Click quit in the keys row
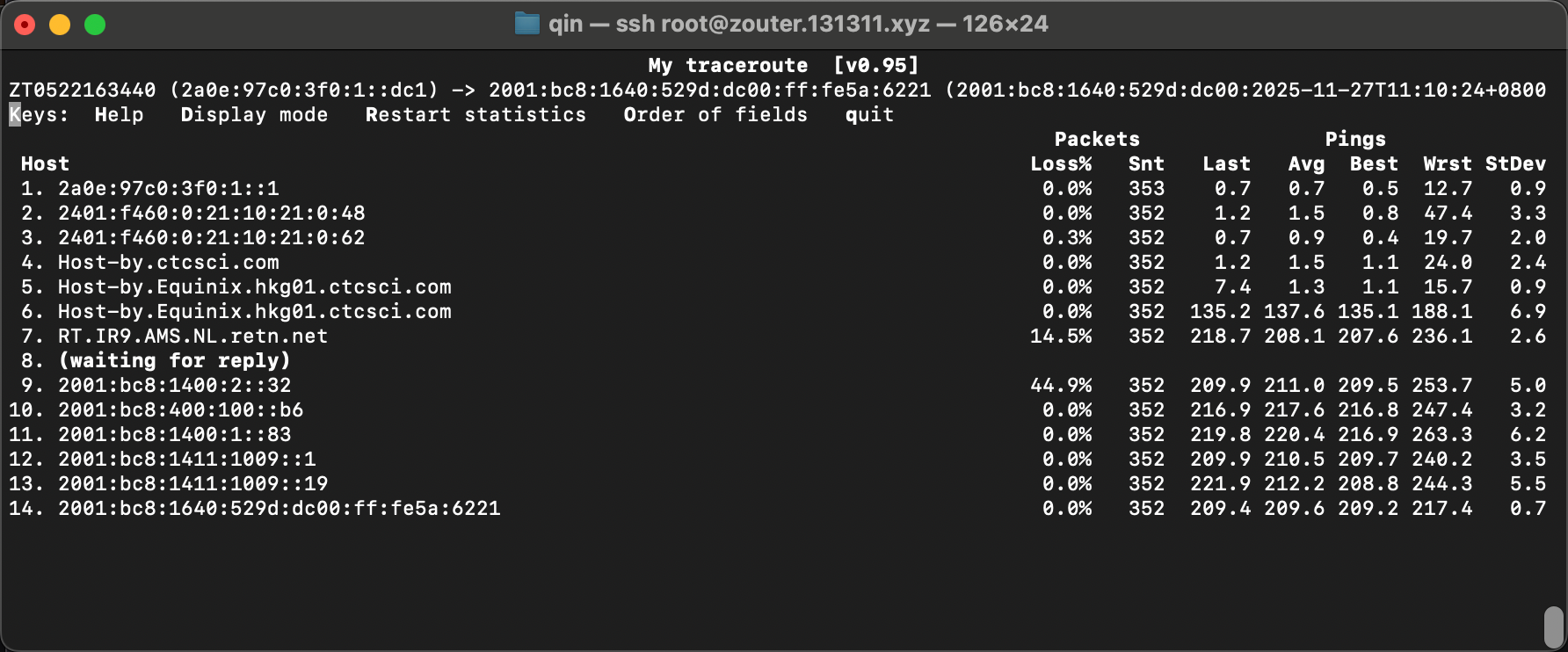Screen dimensions: 1568x652 pyautogui.click(x=869, y=115)
